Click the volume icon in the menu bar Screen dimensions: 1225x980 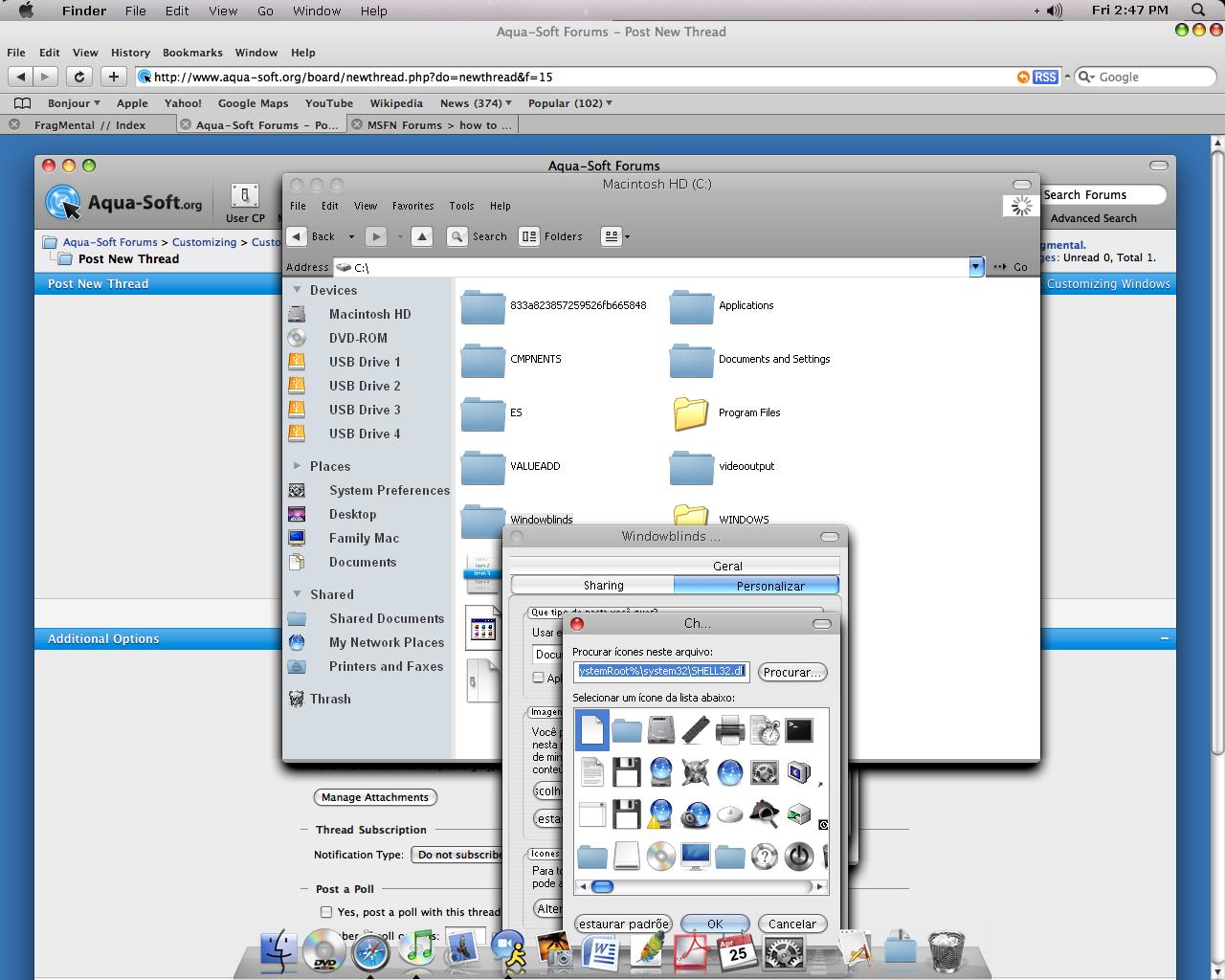1055,11
